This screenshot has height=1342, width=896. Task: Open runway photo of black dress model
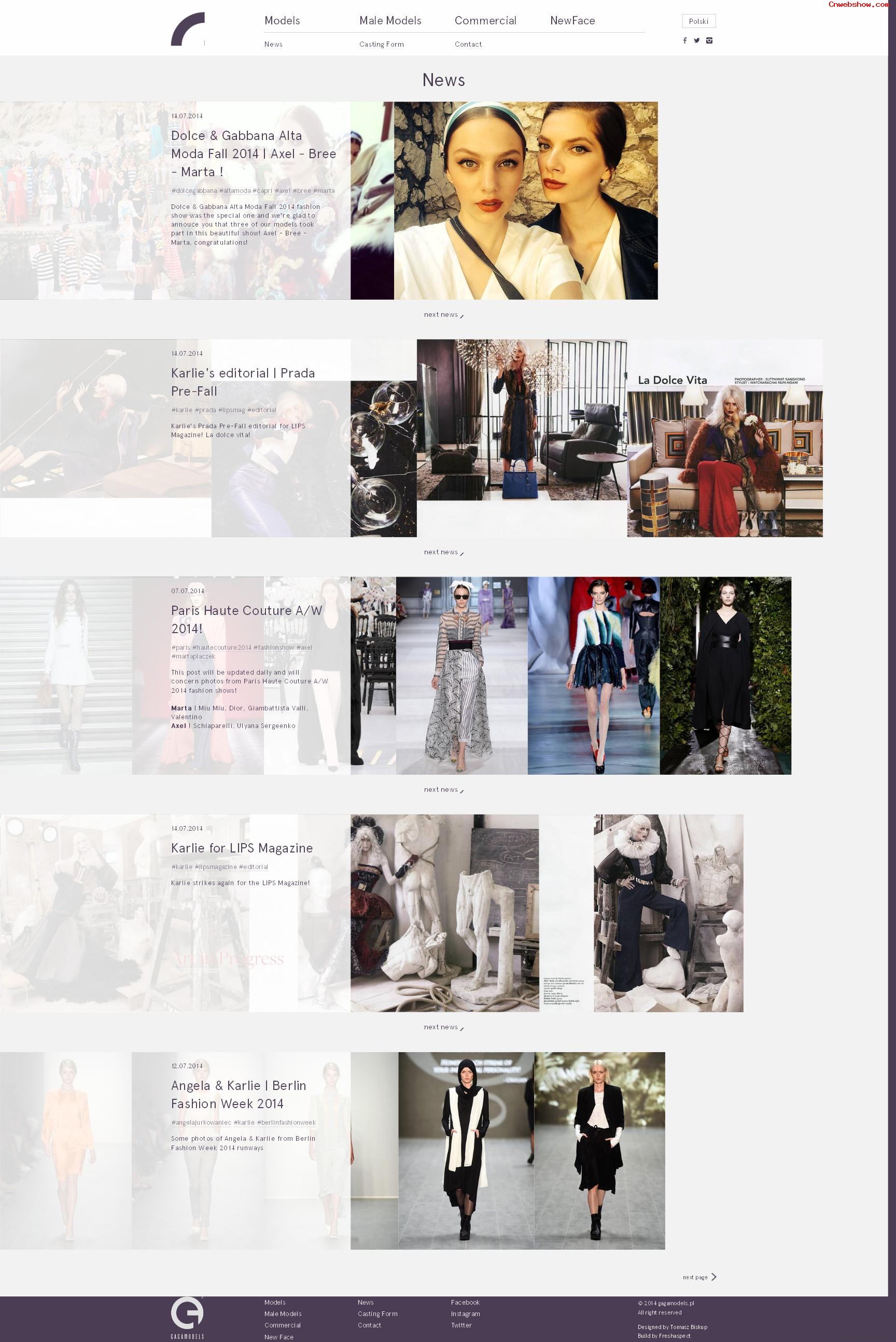pyautogui.click(x=725, y=676)
